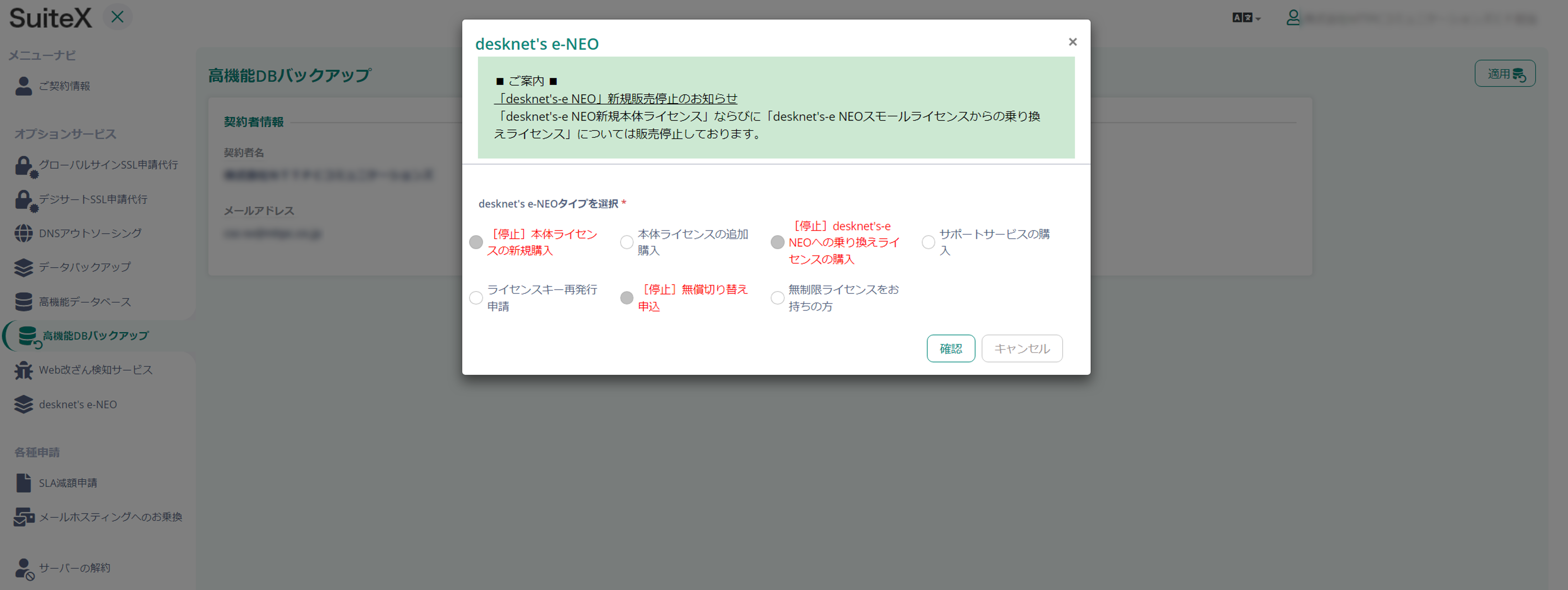Open デジサートSSL申請代行 menu item

pyautogui.click(x=93, y=199)
